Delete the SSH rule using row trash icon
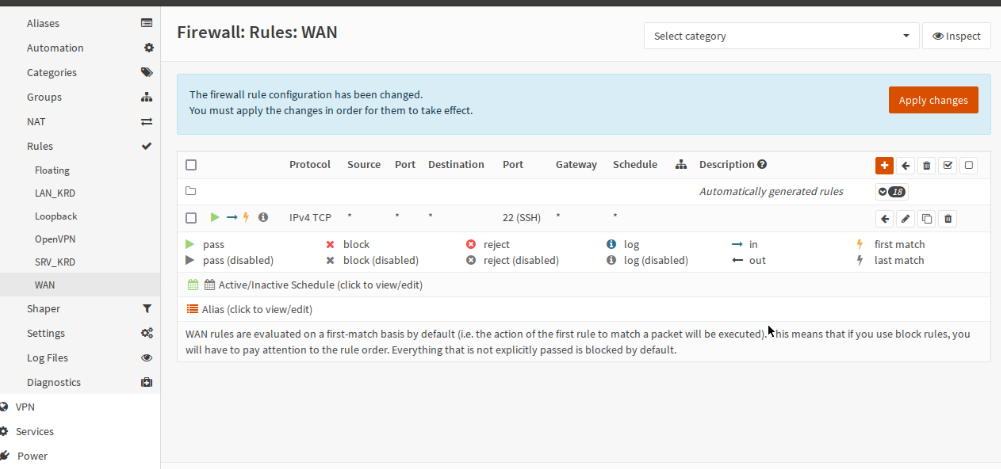 (x=948, y=218)
